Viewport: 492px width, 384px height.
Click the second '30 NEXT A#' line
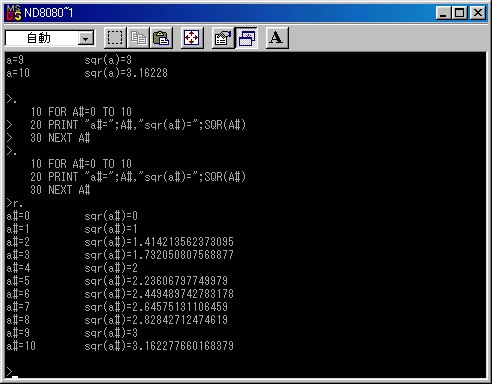tap(60, 190)
